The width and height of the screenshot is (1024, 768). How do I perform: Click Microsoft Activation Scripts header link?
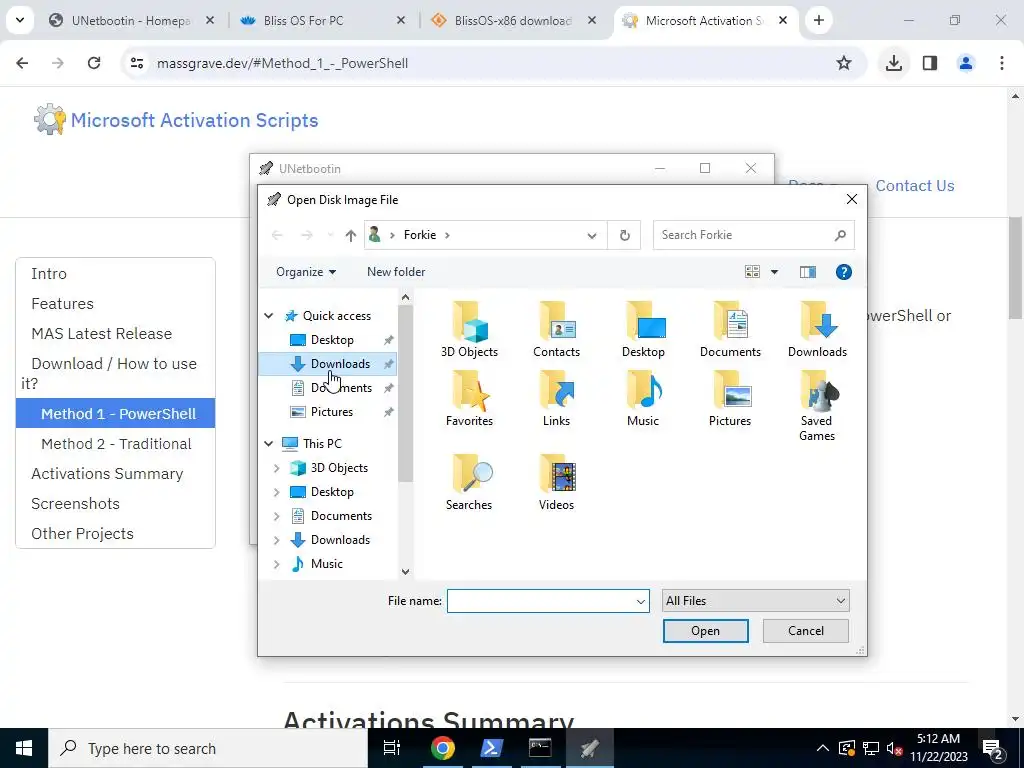195,121
